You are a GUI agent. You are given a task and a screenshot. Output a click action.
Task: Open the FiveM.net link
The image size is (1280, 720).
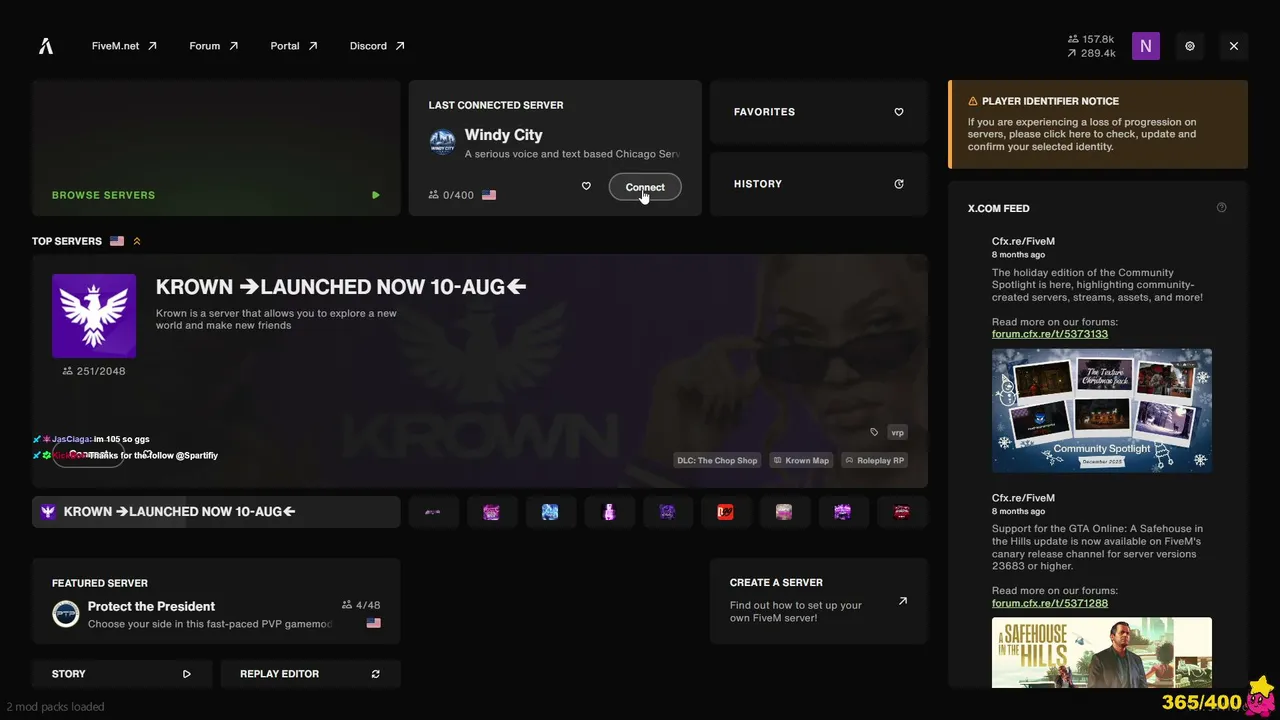[125, 46]
